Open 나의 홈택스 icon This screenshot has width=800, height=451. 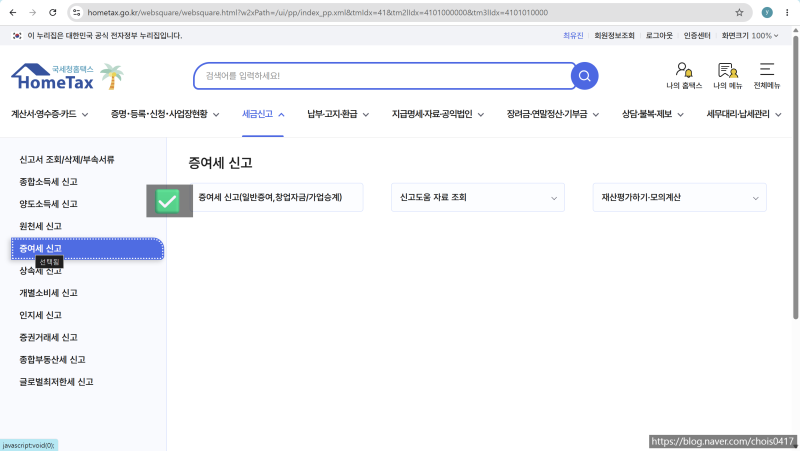click(x=684, y=76)
